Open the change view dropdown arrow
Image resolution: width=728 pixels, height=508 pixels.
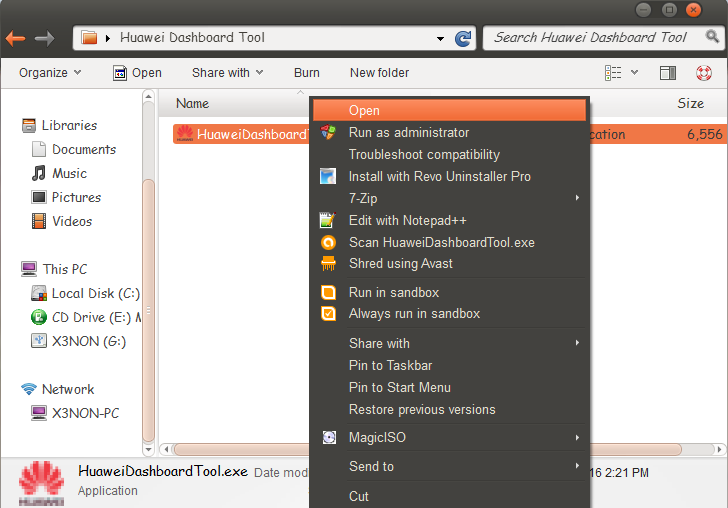coord(636,73)
